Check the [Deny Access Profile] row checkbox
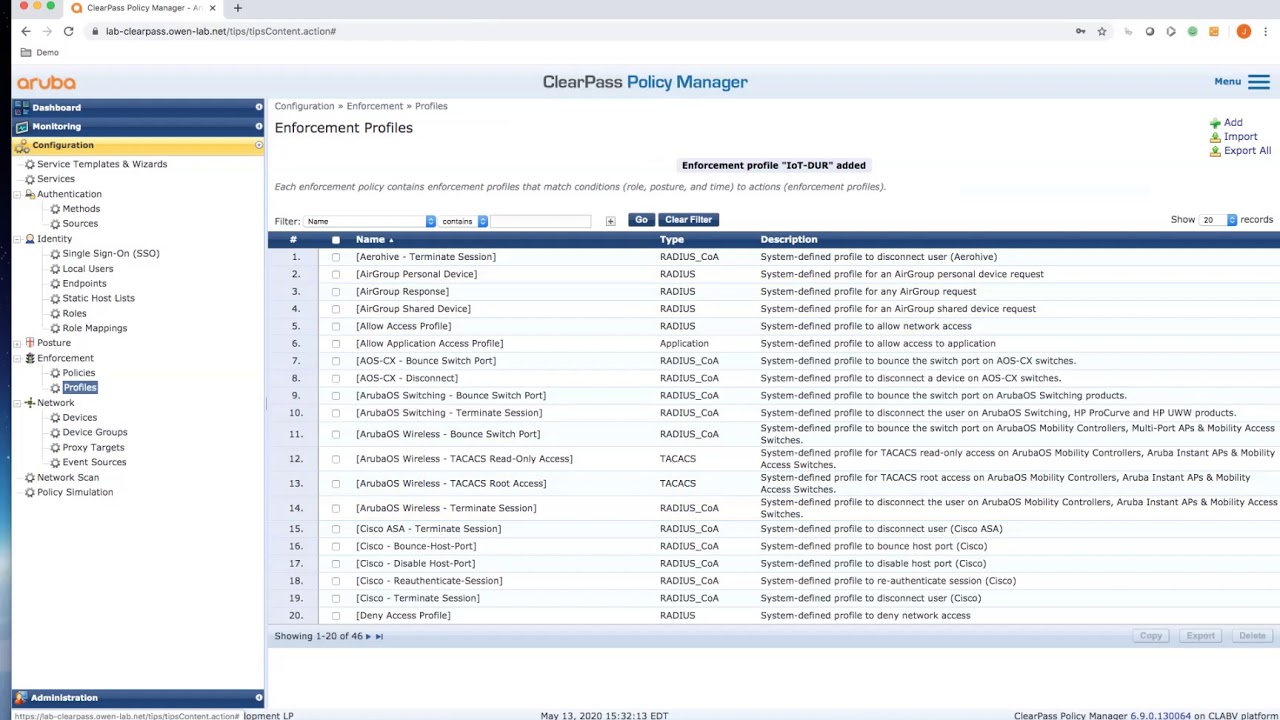This screenshot has width=1280, height=720. tap(336, 616)
